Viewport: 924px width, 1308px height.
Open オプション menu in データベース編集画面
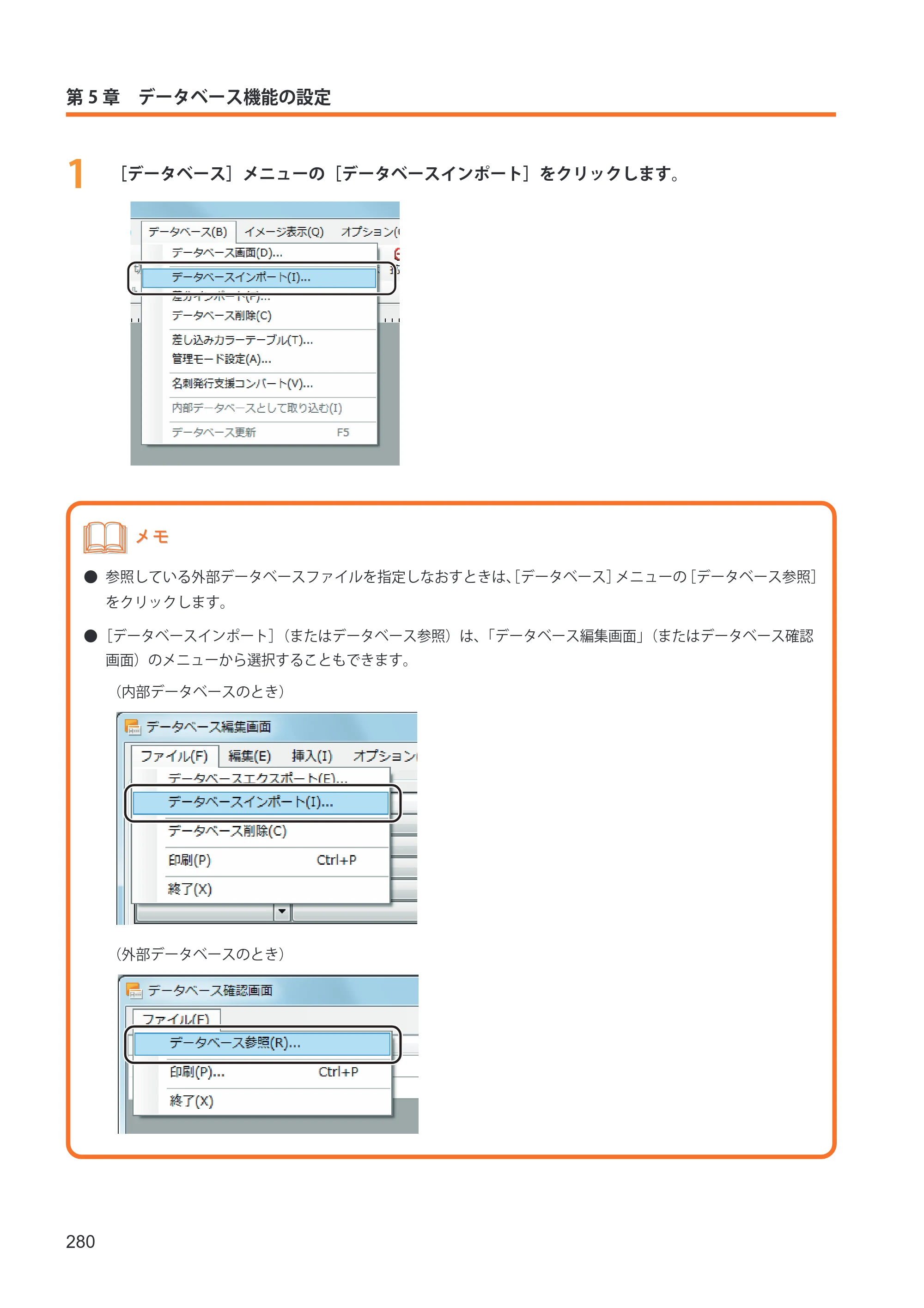385,757
